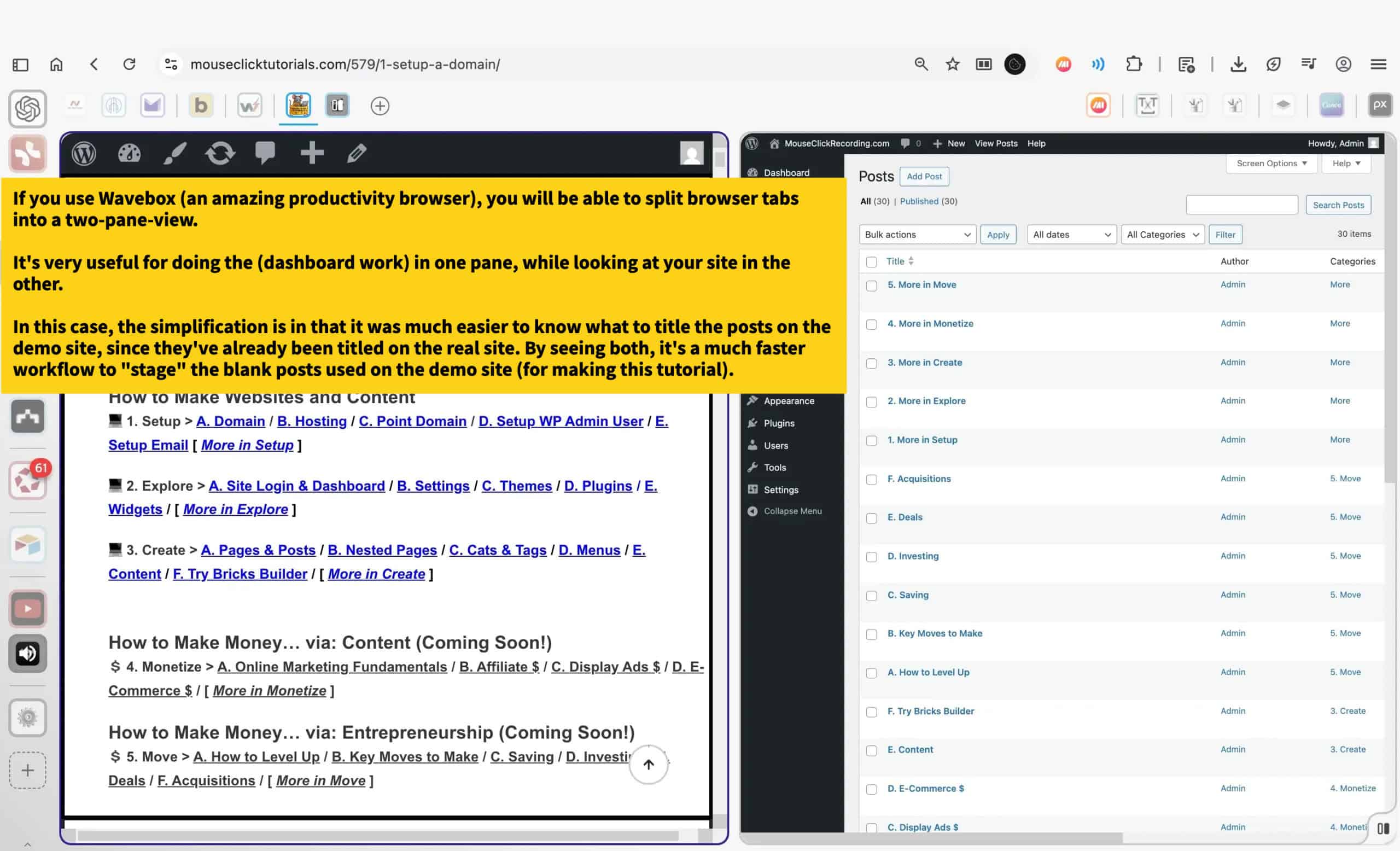Expand the All Categories dropdown
This screenshot has height=851, width=1400.
(1162, 235)
